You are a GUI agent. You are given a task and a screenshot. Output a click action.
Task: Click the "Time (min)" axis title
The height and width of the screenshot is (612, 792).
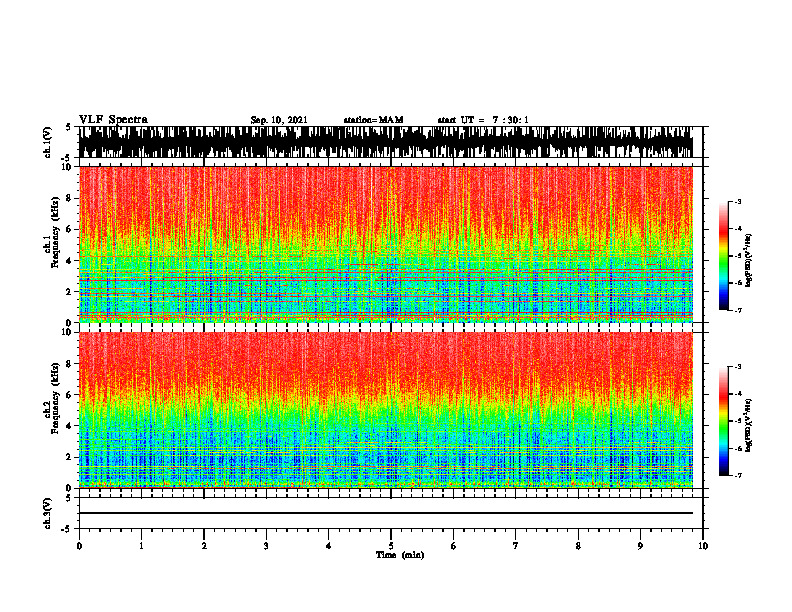click(400, 555)
